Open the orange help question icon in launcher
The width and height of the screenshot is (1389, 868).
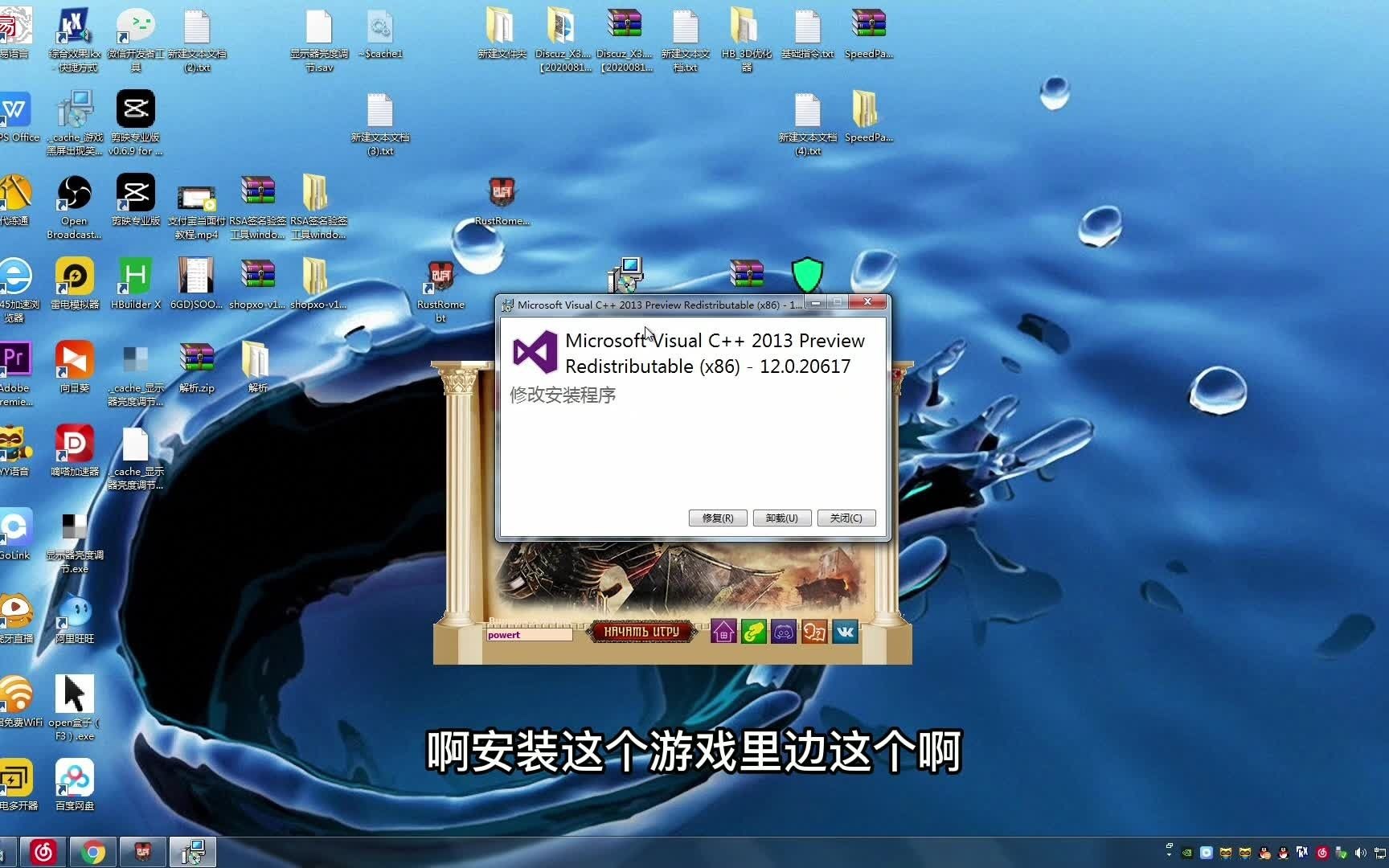tap(814, 633)
